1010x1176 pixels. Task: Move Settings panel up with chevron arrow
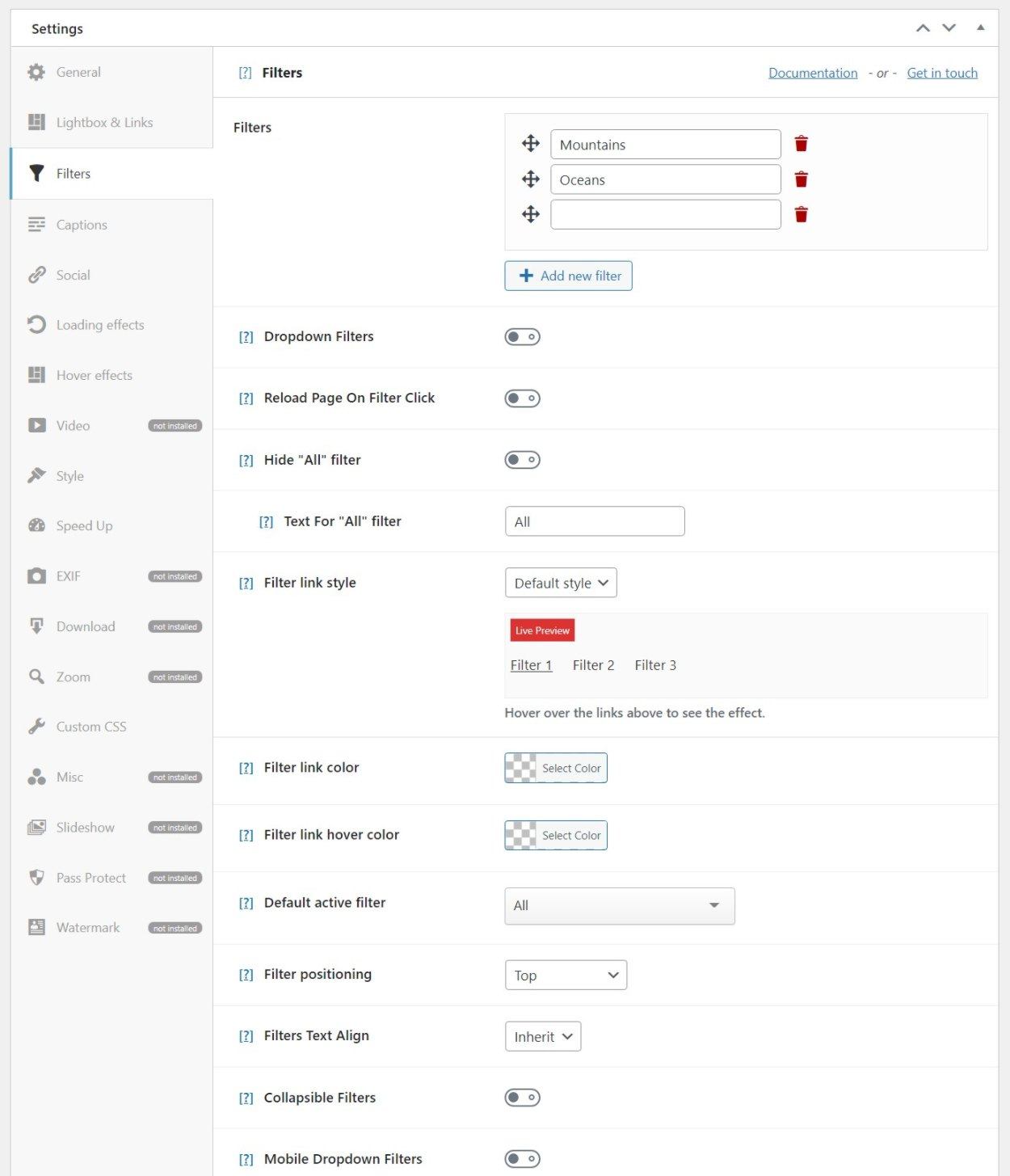[923, 28]
